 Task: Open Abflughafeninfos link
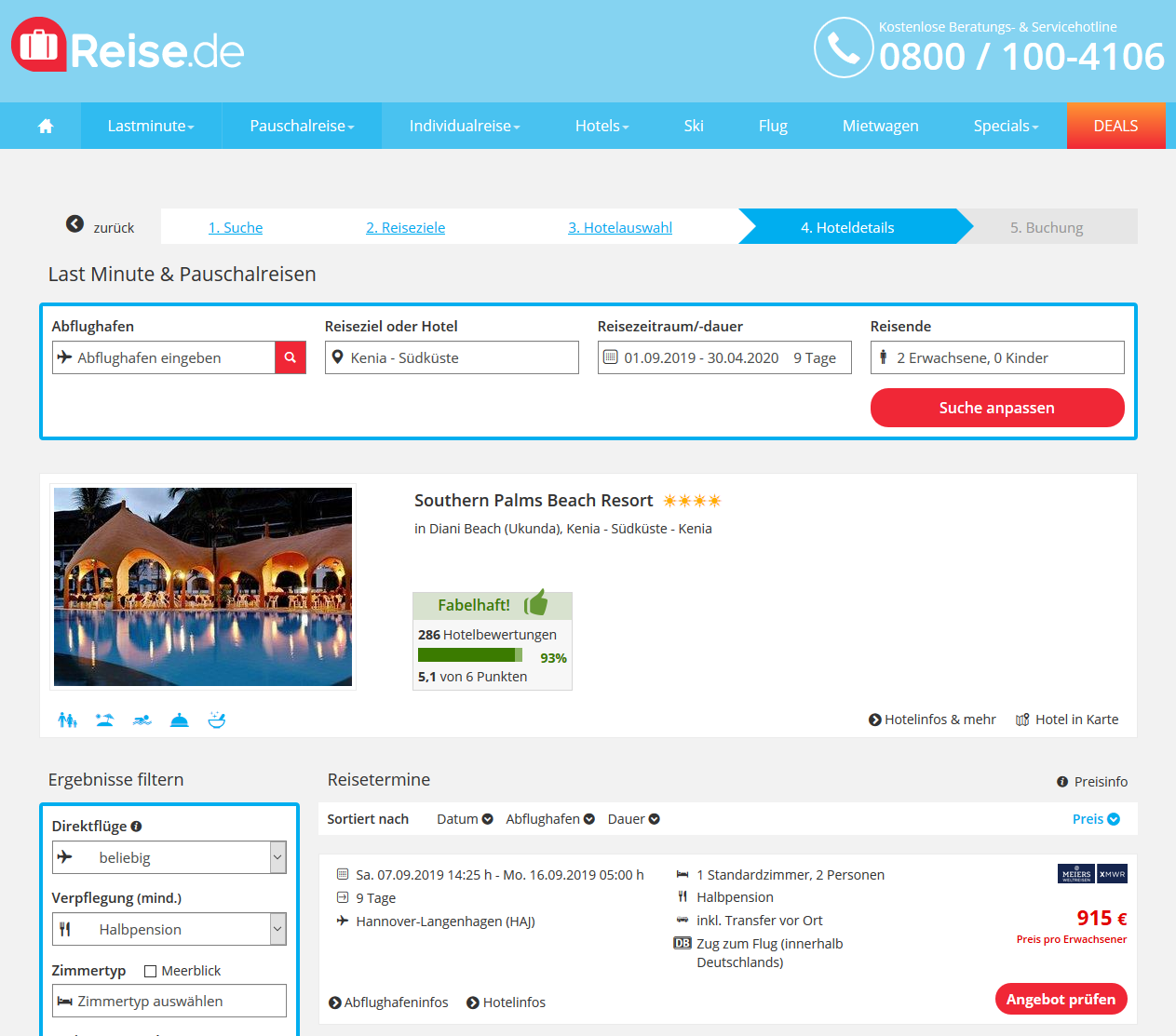(388, 1002)
